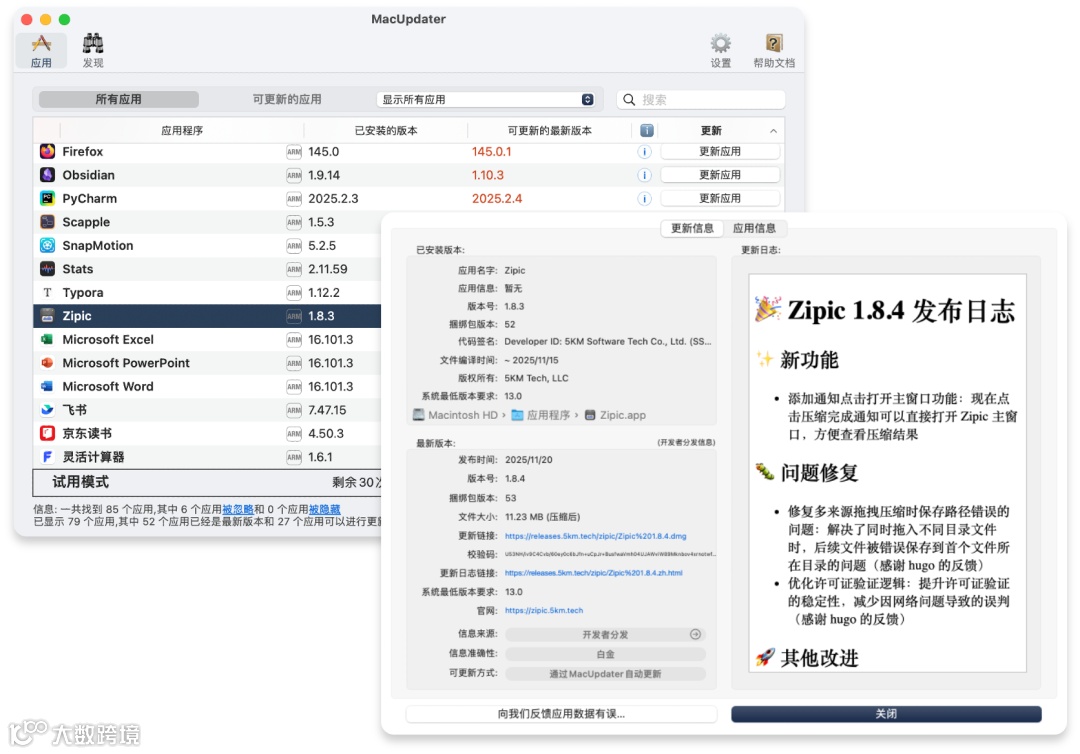Click 向我们反馈应用数据有误 button
The width and height of the screenshot is (1080, 754).
[x=561, y=714]
